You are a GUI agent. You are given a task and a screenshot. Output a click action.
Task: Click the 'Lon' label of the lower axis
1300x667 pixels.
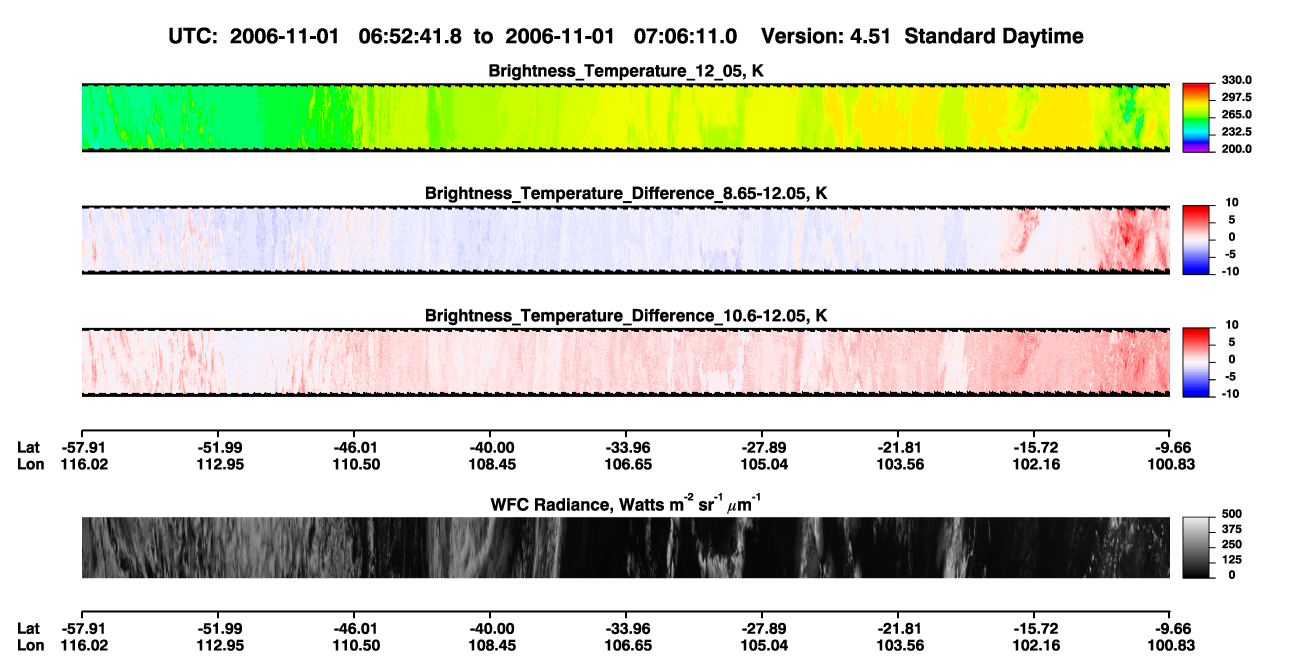(x=31, y=644)
